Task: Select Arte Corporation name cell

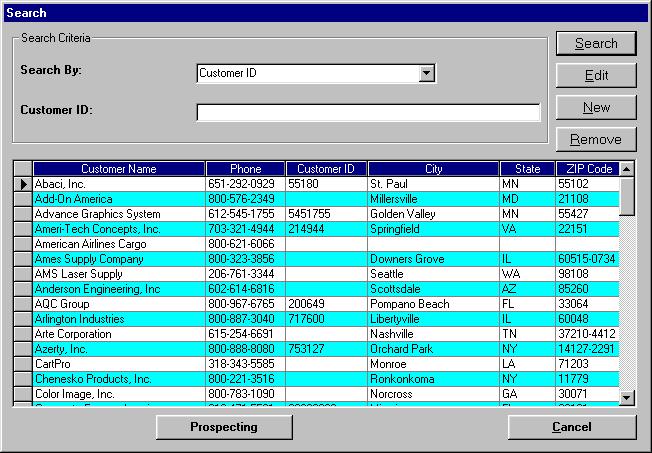Action: [x=119, y=334]
